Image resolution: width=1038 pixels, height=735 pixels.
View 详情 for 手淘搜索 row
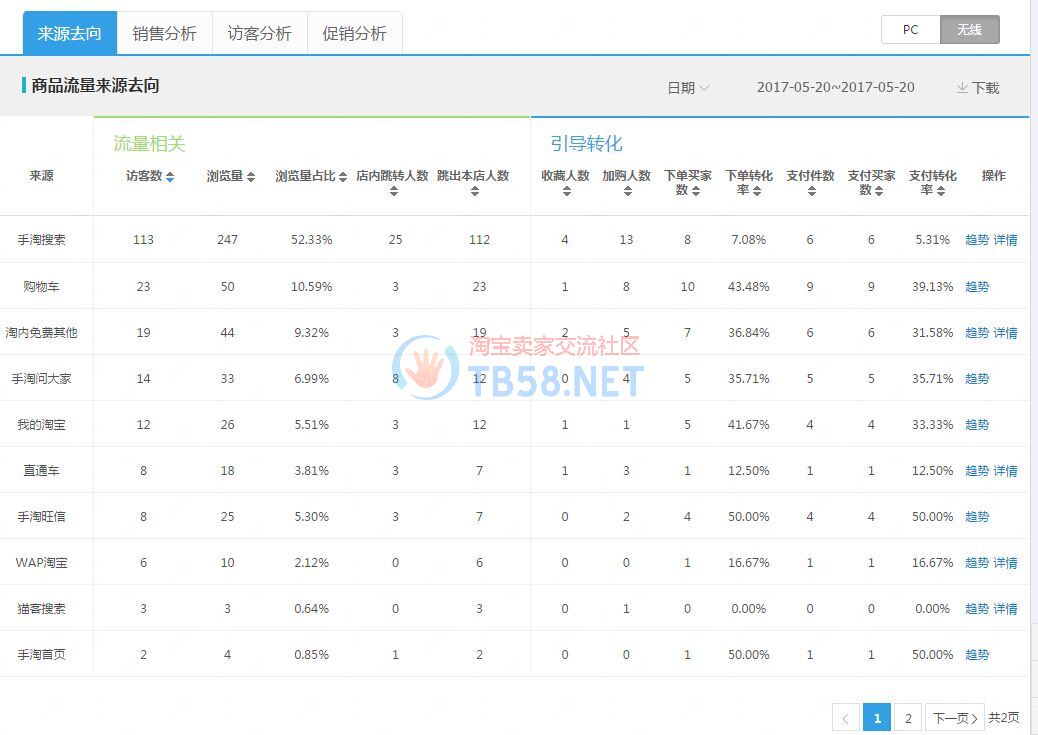[1005, 240]
